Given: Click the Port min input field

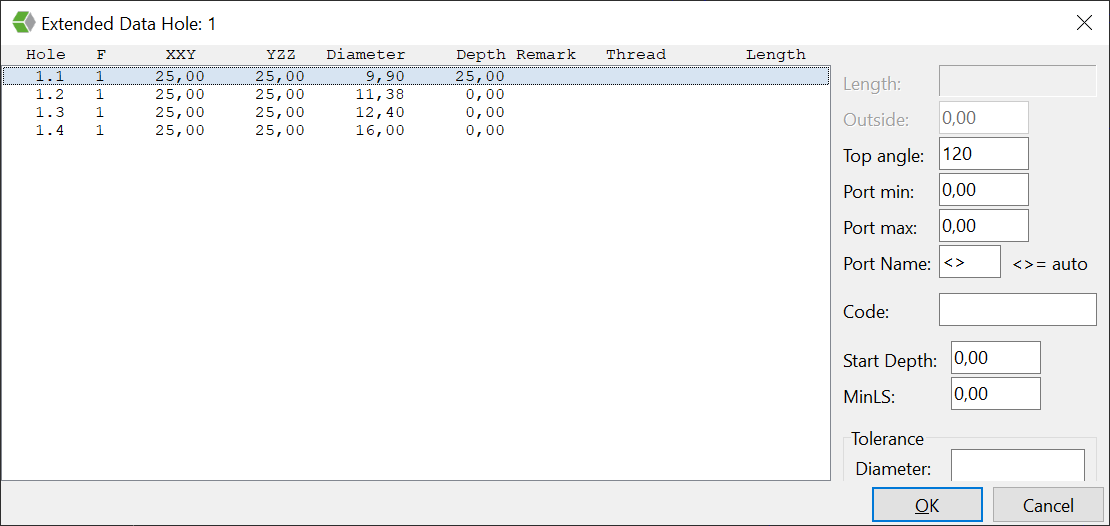Looking at the screenshot, I should [983, 190].
